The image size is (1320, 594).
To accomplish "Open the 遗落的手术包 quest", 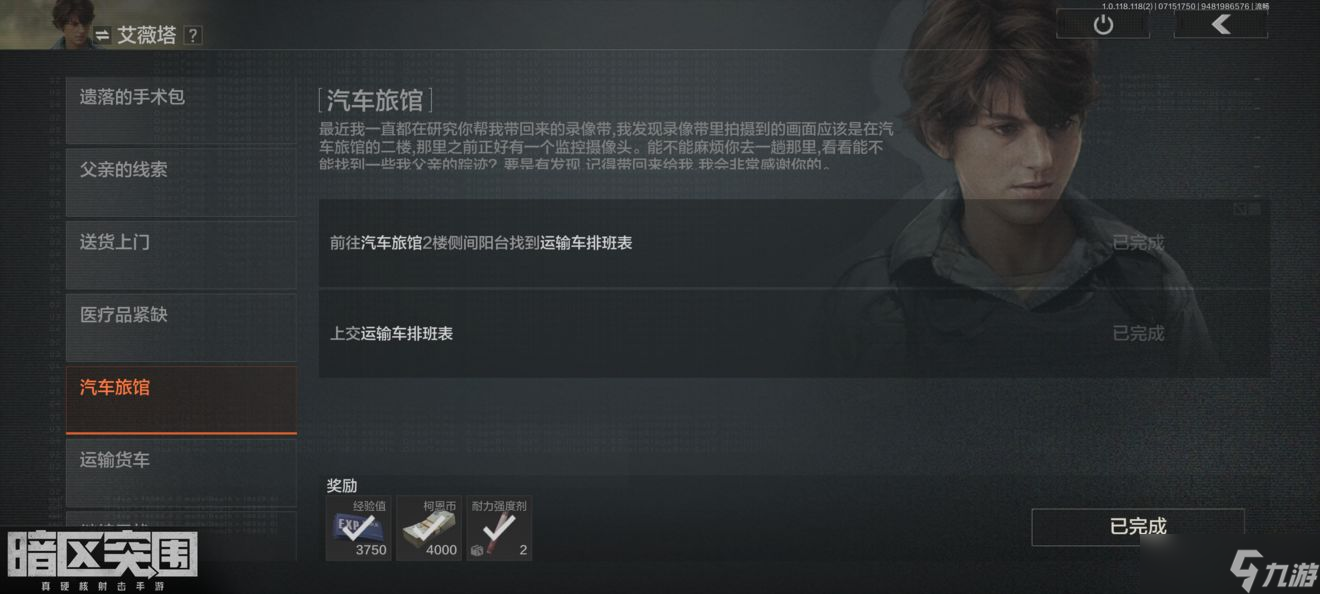I will [181, 110].
